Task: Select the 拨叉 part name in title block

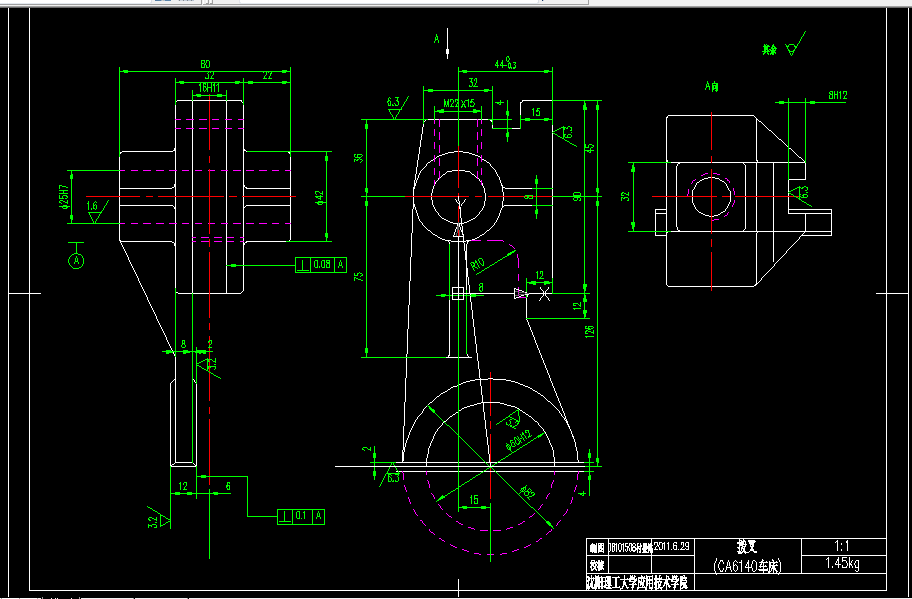Action: (x=747, y=547)
